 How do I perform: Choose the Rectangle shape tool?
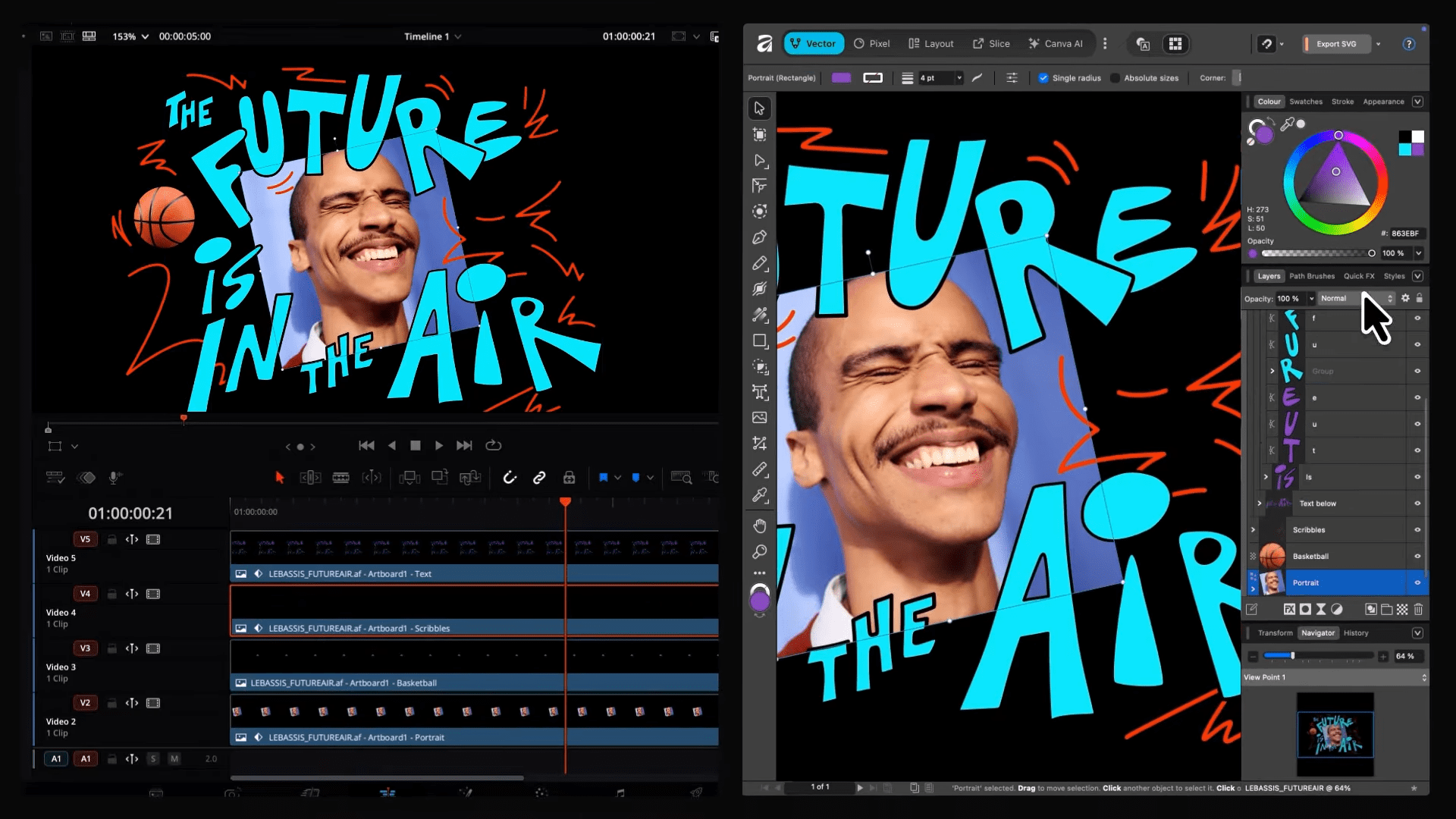759,340
